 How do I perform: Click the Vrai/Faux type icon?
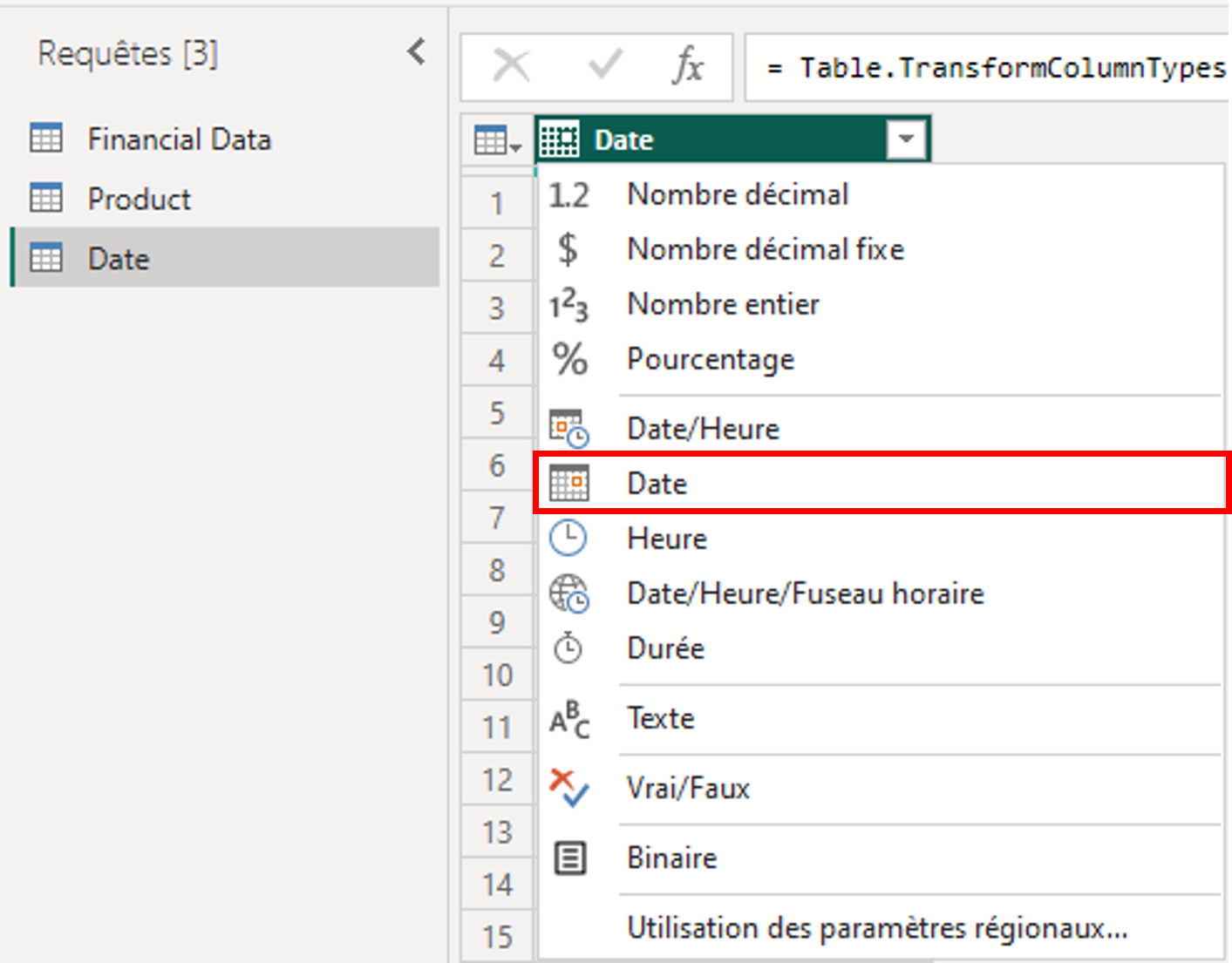point(568,788)
